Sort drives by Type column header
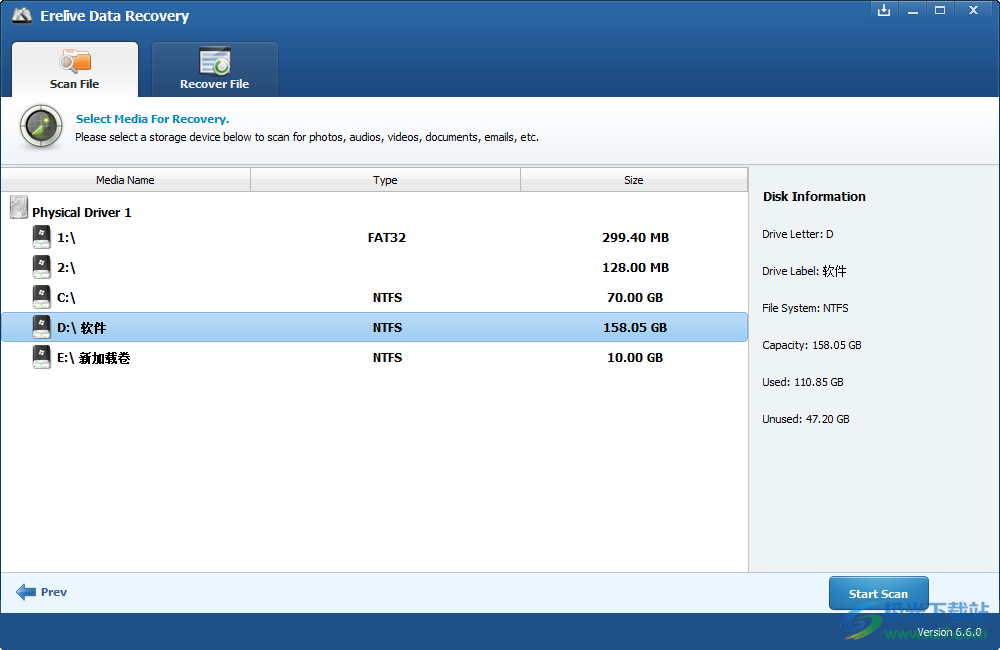This screenshot has height=650, width=1000. click(385, 180)
